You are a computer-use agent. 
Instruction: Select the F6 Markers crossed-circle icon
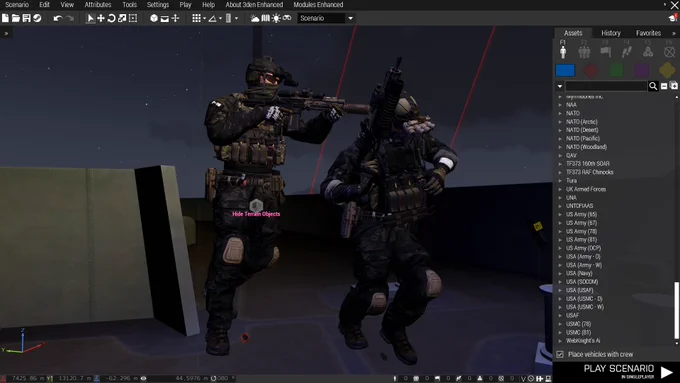point(669,52)
